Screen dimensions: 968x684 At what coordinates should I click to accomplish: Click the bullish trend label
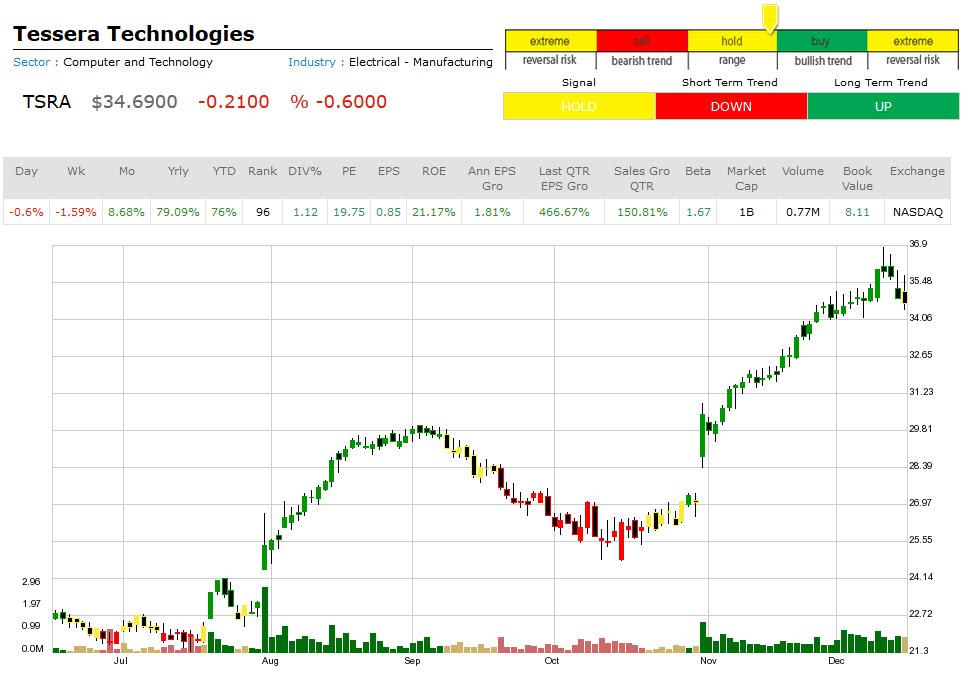pyautogui.click(x=823, y=60)
